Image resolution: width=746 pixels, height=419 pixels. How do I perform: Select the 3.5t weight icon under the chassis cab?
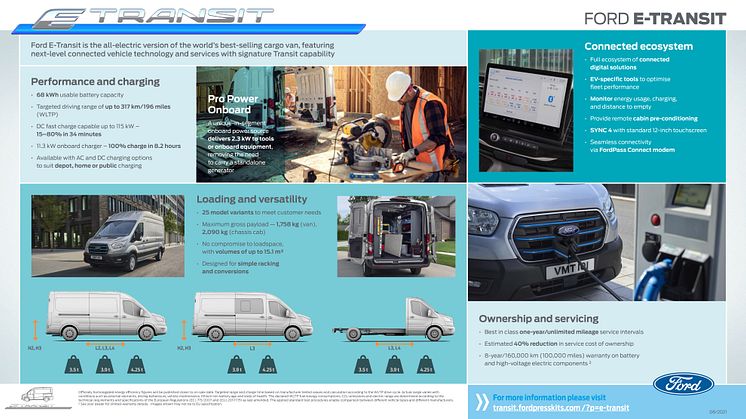point(363,364)
